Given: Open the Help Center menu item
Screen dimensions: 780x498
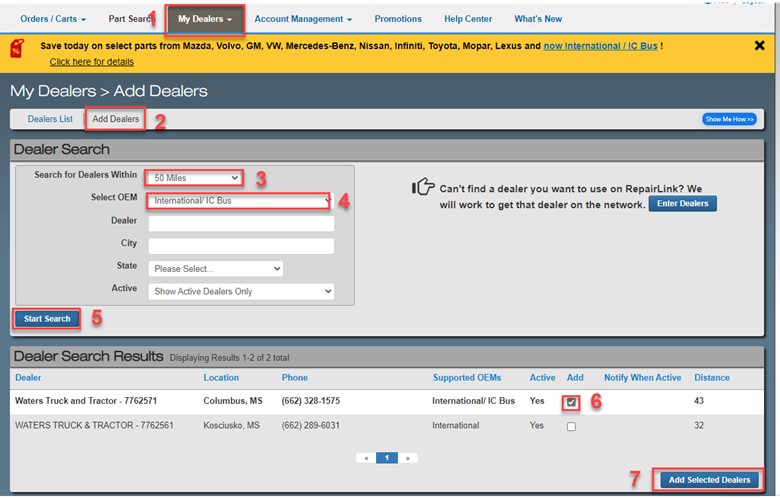Looking at the screenshot, I should [x=468, y=19].
